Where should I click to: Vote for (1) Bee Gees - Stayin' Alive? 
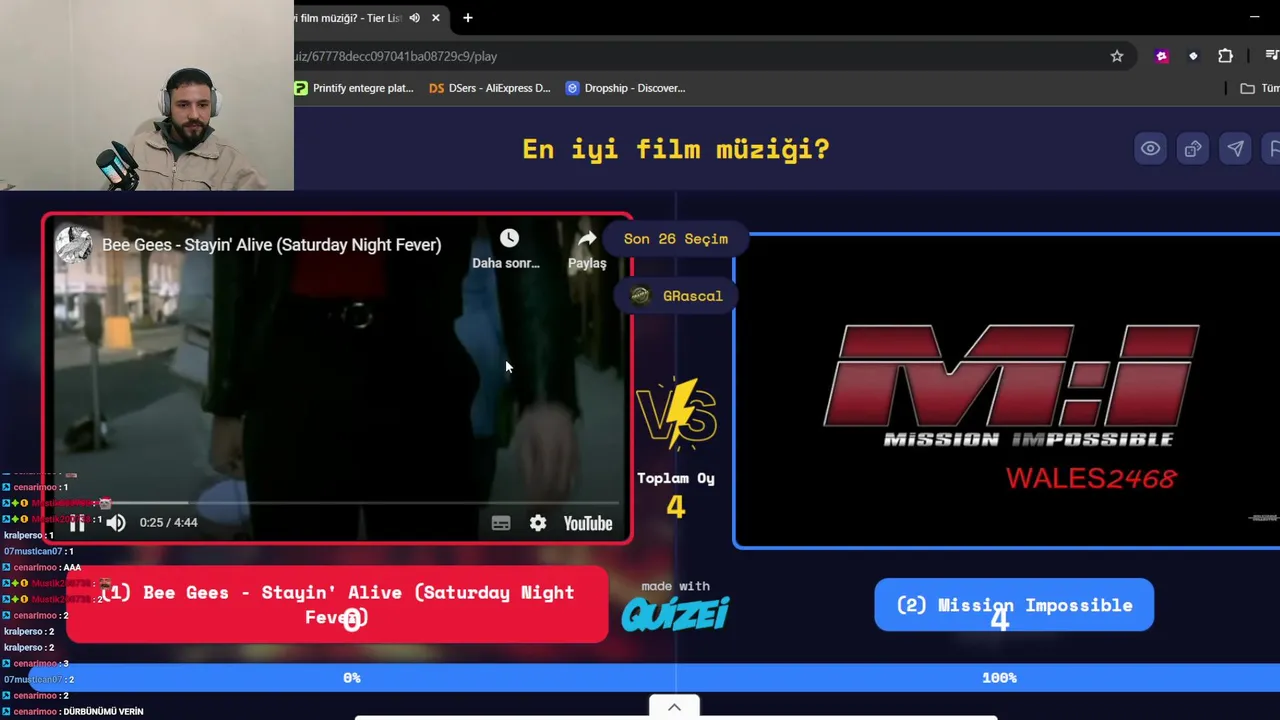coord(337,605)
